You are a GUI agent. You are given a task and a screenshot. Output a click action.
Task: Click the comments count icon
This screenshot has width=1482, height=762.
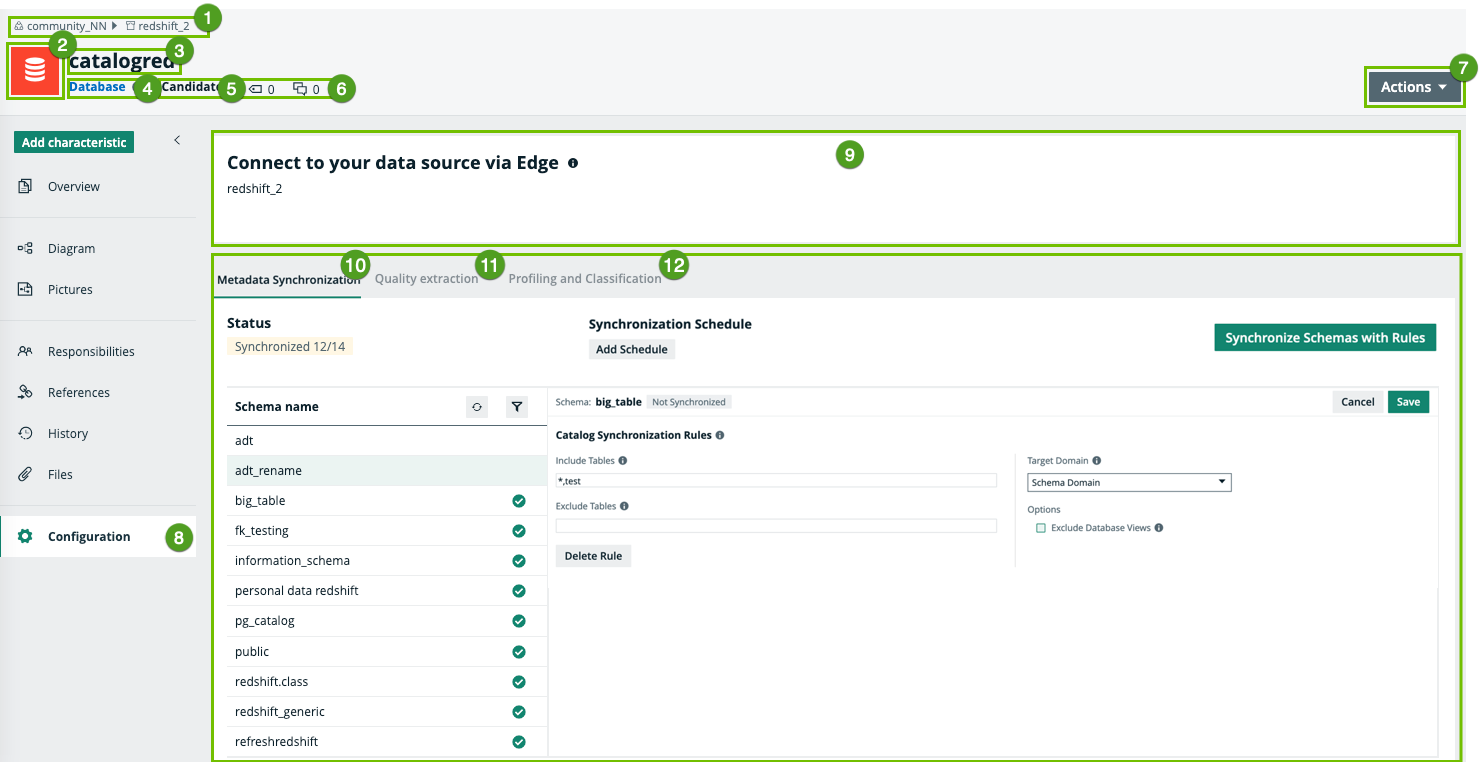pos(300,89)
